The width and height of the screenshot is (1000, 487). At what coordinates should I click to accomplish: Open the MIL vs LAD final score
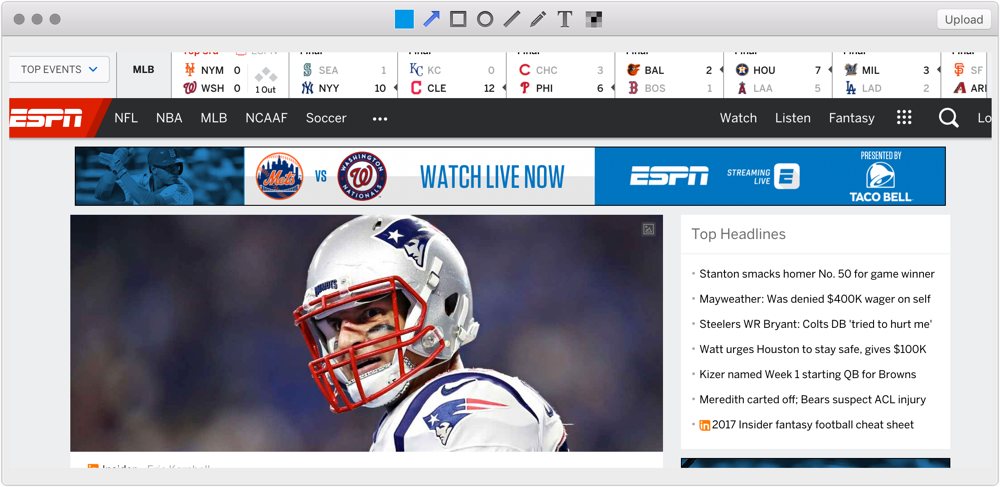(886, 75)
